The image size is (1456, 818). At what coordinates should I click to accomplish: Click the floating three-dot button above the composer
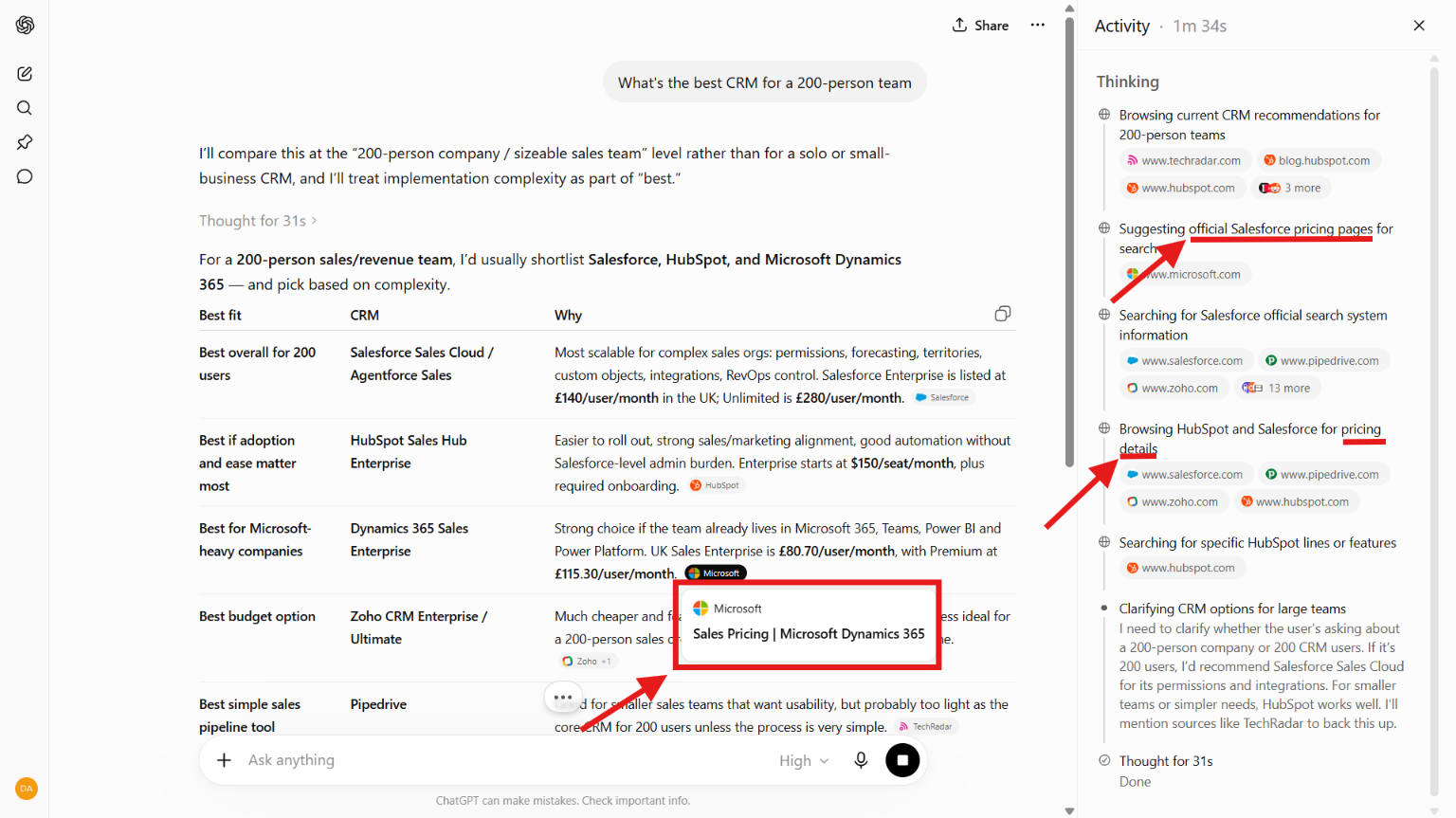point(563,698)
